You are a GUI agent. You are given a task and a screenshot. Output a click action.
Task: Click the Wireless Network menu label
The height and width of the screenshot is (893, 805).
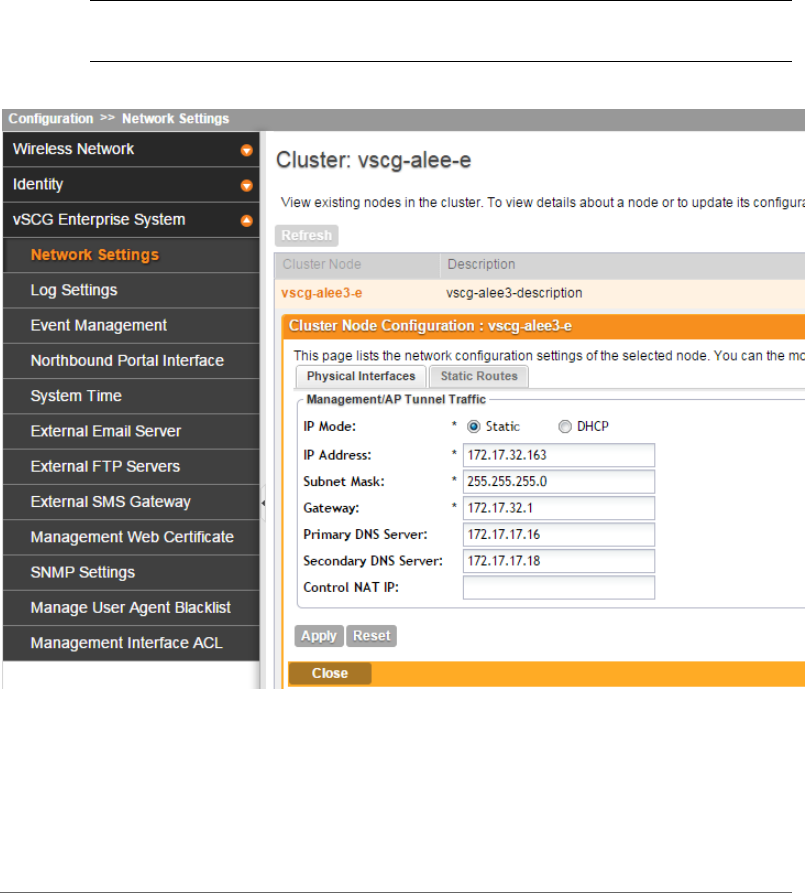(73, 149)
